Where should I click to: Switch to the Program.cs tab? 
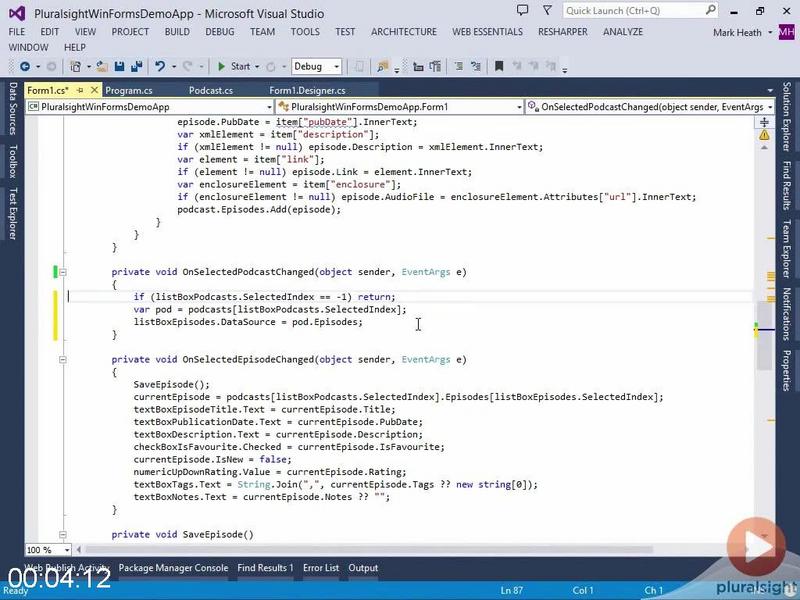129,90
